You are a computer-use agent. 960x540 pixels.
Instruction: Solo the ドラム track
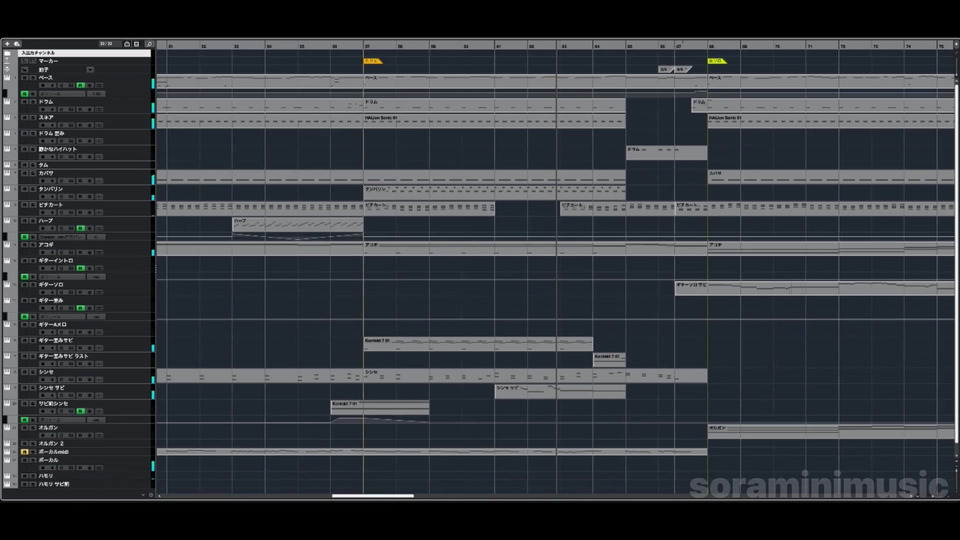tap(32, 102)
